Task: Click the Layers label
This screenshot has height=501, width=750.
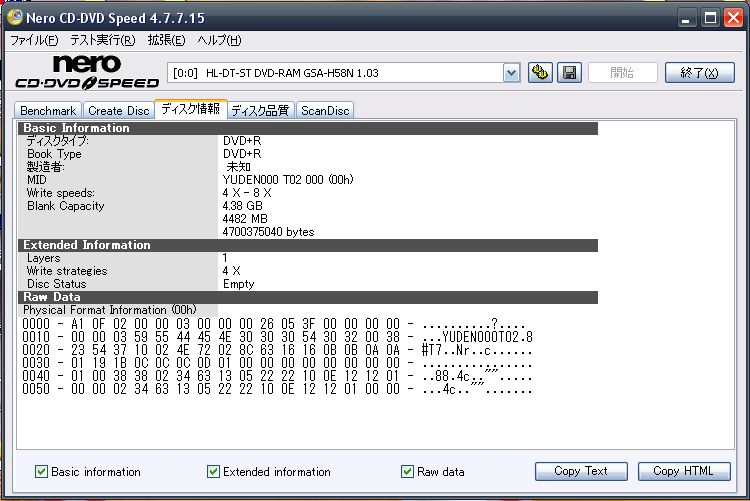Action: click(x=44, y=258)
